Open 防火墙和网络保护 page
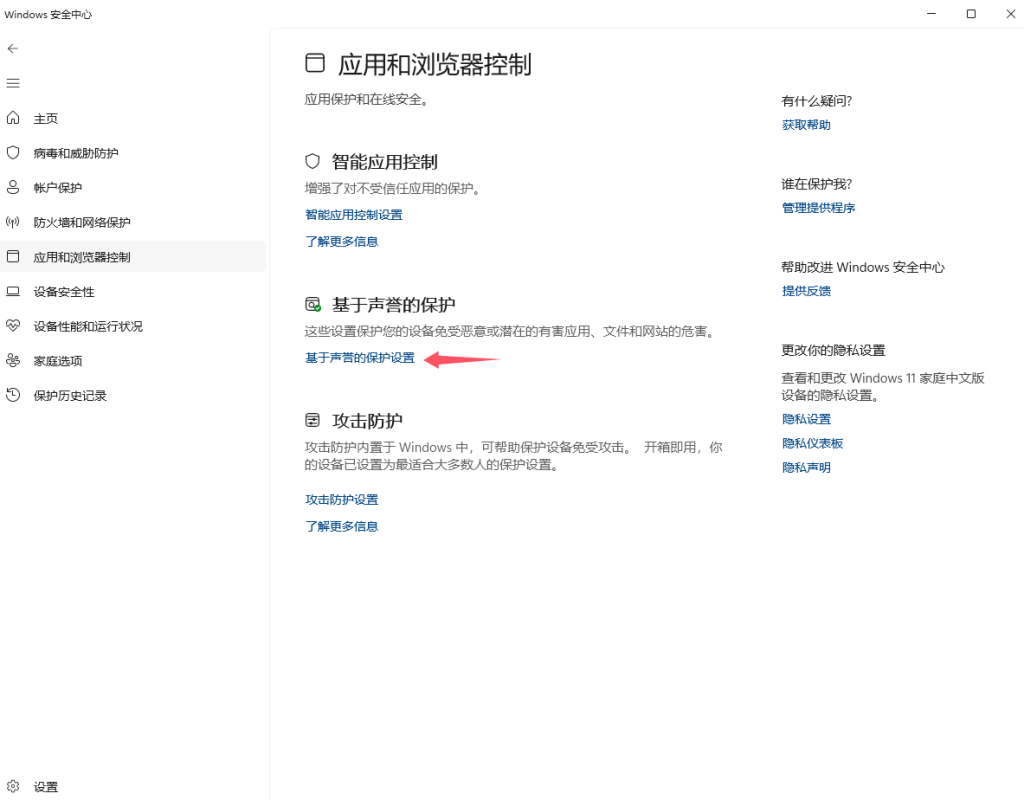 [82, 222]
